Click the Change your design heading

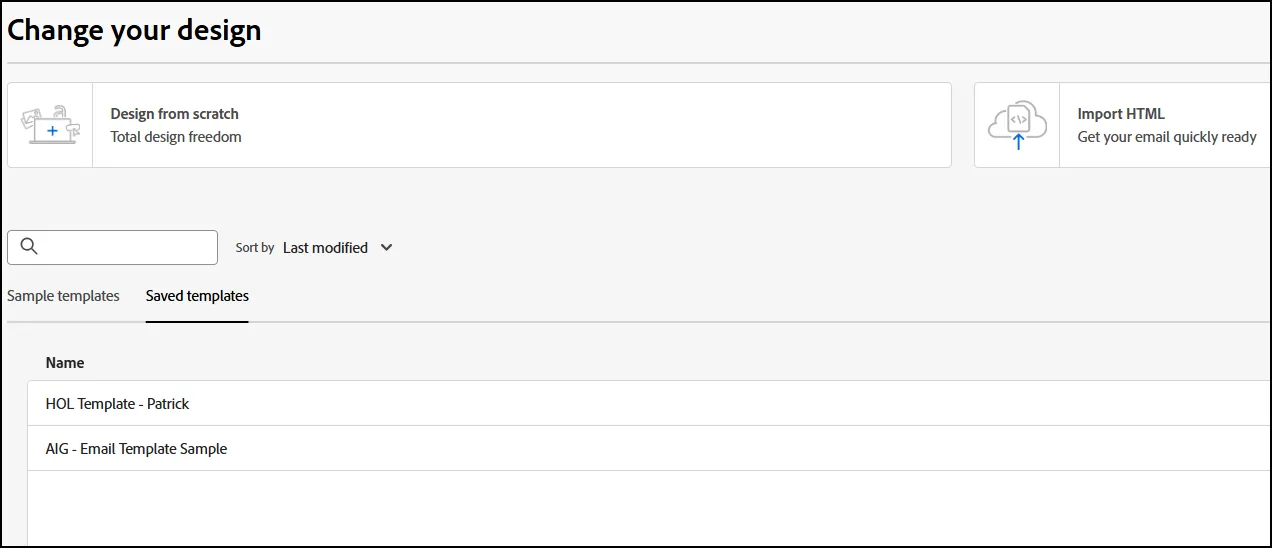pos(134,30)
